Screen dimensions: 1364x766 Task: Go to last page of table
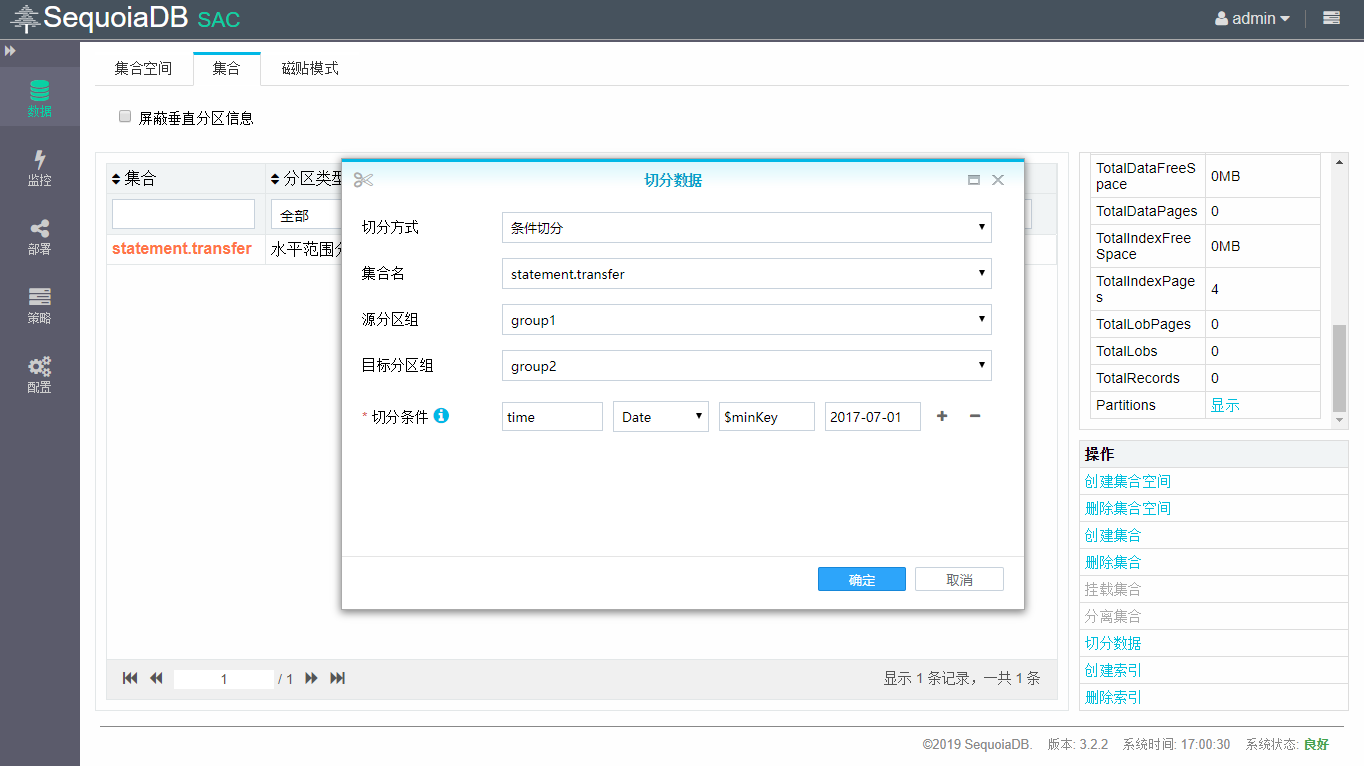[338, 678]
